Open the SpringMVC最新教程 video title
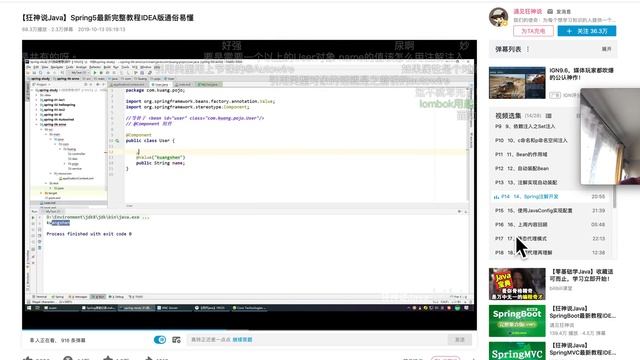The width and height of the screenshot is (640, 360). point(582,349)
